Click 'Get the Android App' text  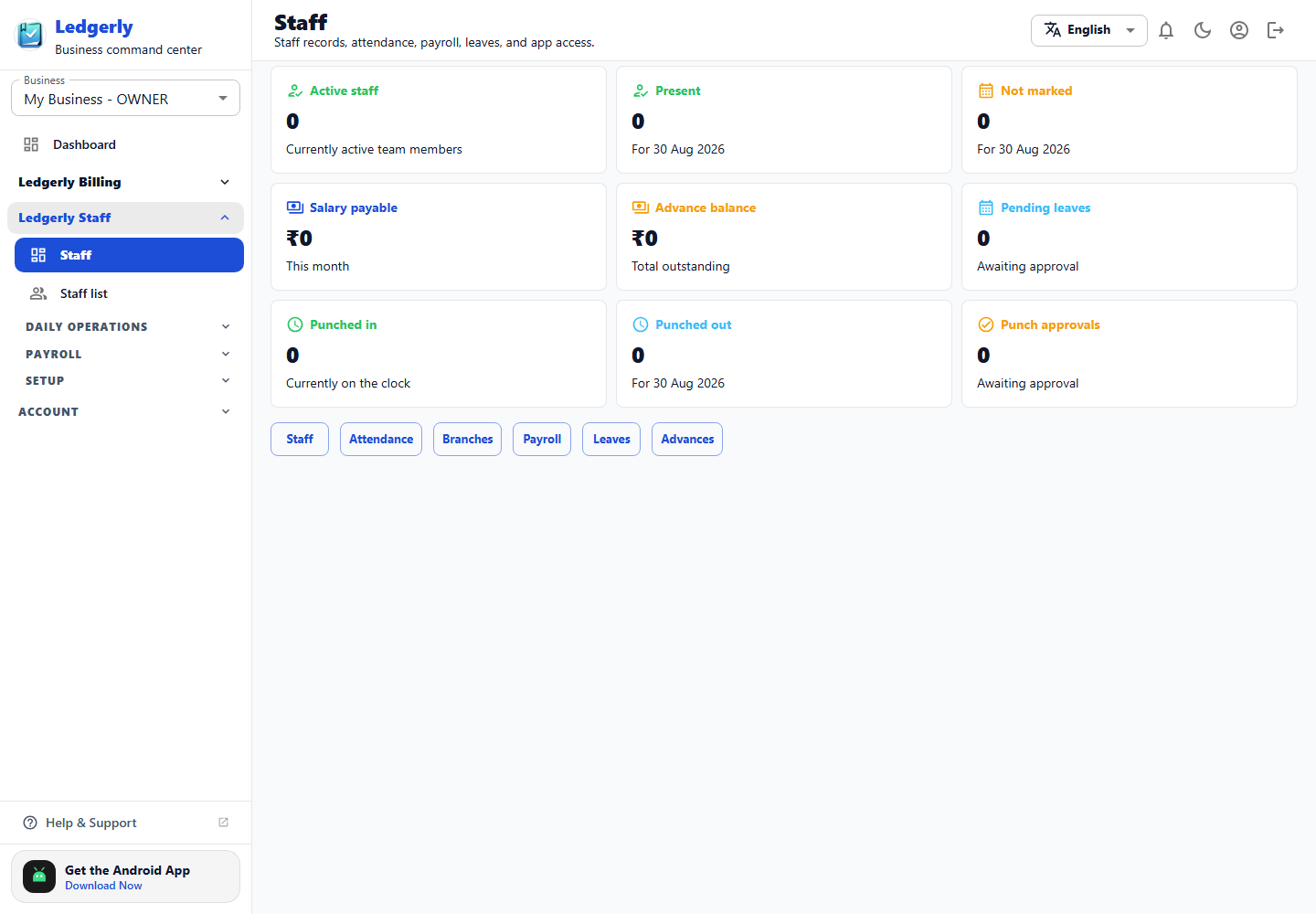pos(127,870)
